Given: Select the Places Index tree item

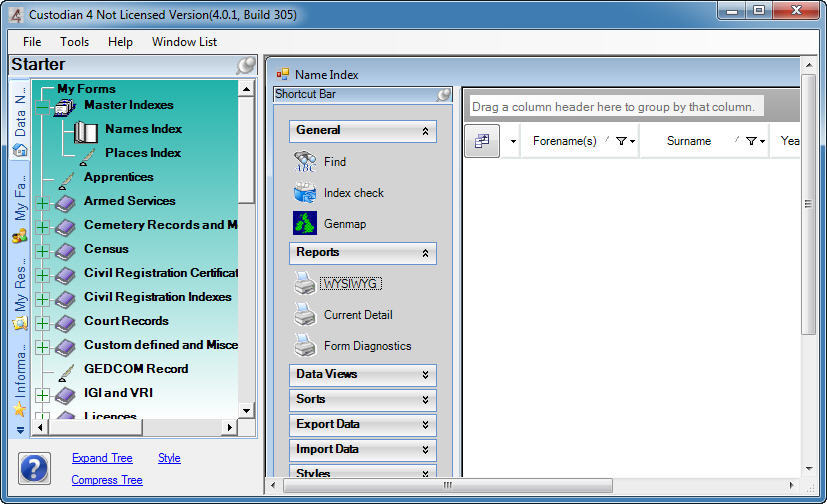Looking at the screenshot, I should pyautogui.click(x=143, y=153).
